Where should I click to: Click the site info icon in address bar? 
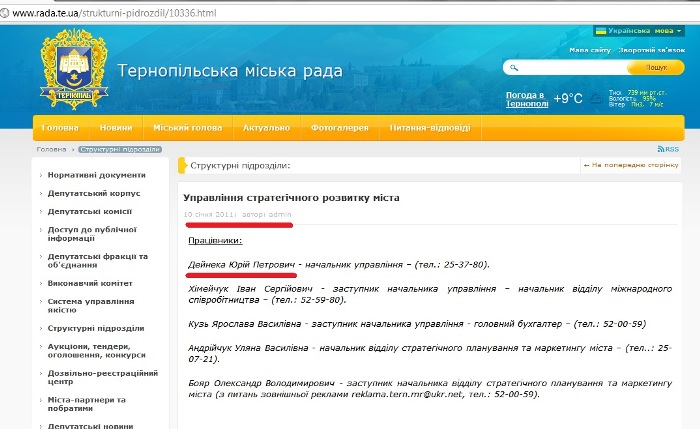[x=4, y=13]
